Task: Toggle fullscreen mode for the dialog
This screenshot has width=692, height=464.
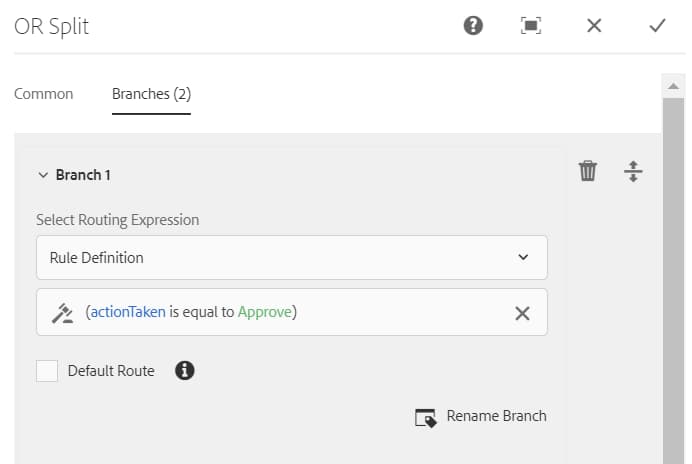Action: [x=531, y=26]
